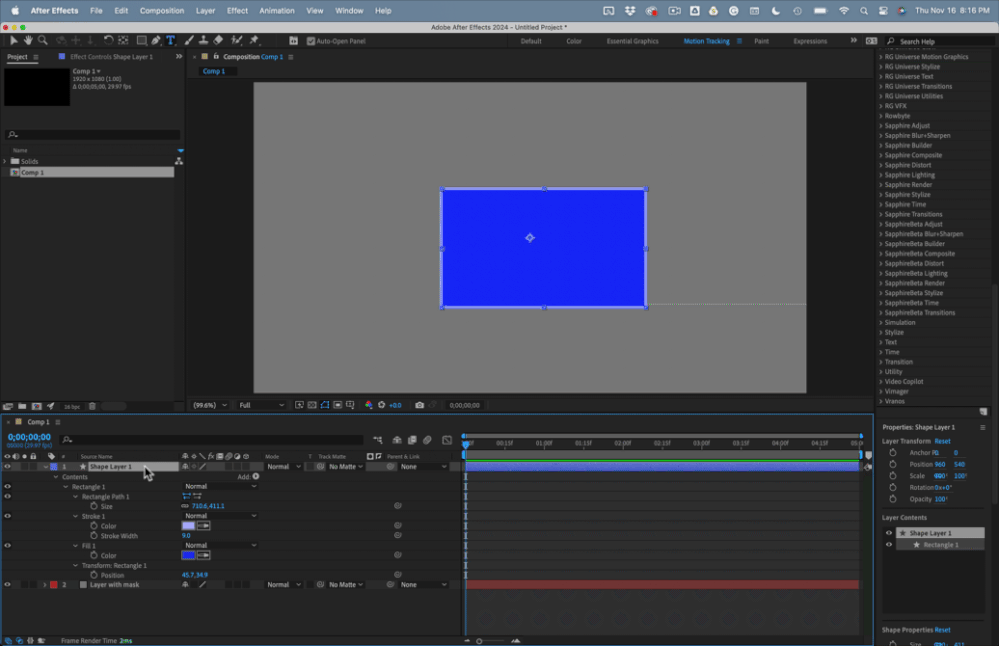Hide Layer with mask using eye icon
Image resolution: width=999 pixels, height=646 pixels.
click(x=7, y=585)
